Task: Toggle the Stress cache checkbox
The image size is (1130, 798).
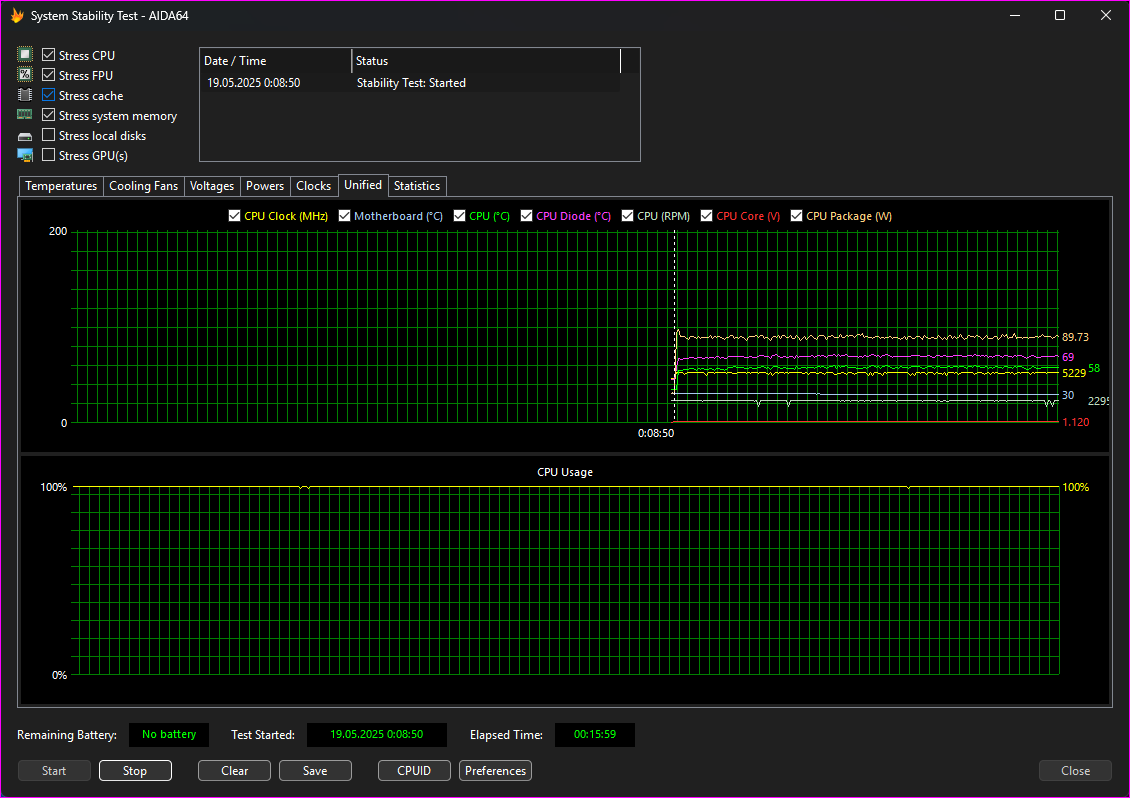Action: (48, 95)
